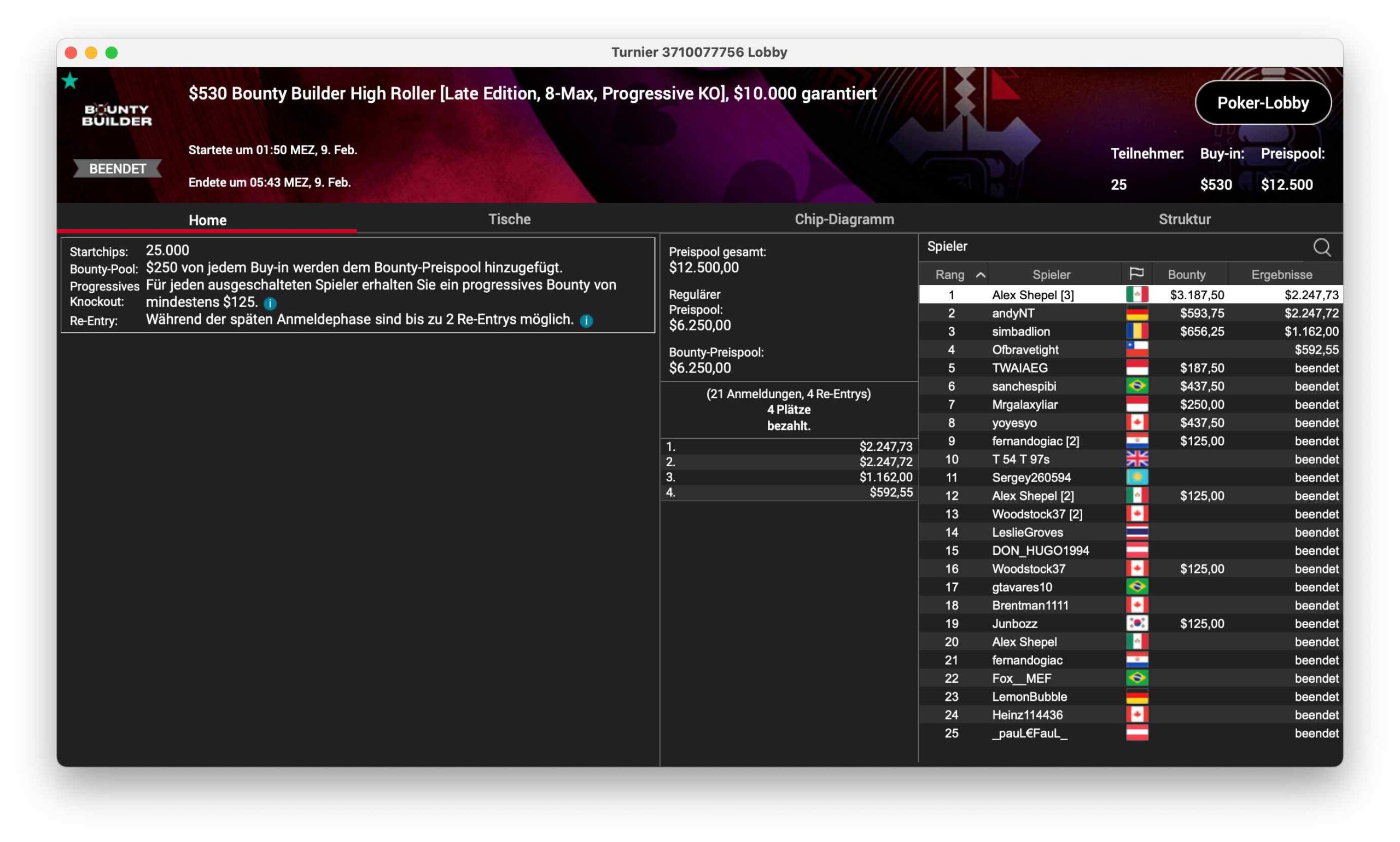Click the Poker-Lobby button
The image size is (1400, 842).
click(1262, 103)
